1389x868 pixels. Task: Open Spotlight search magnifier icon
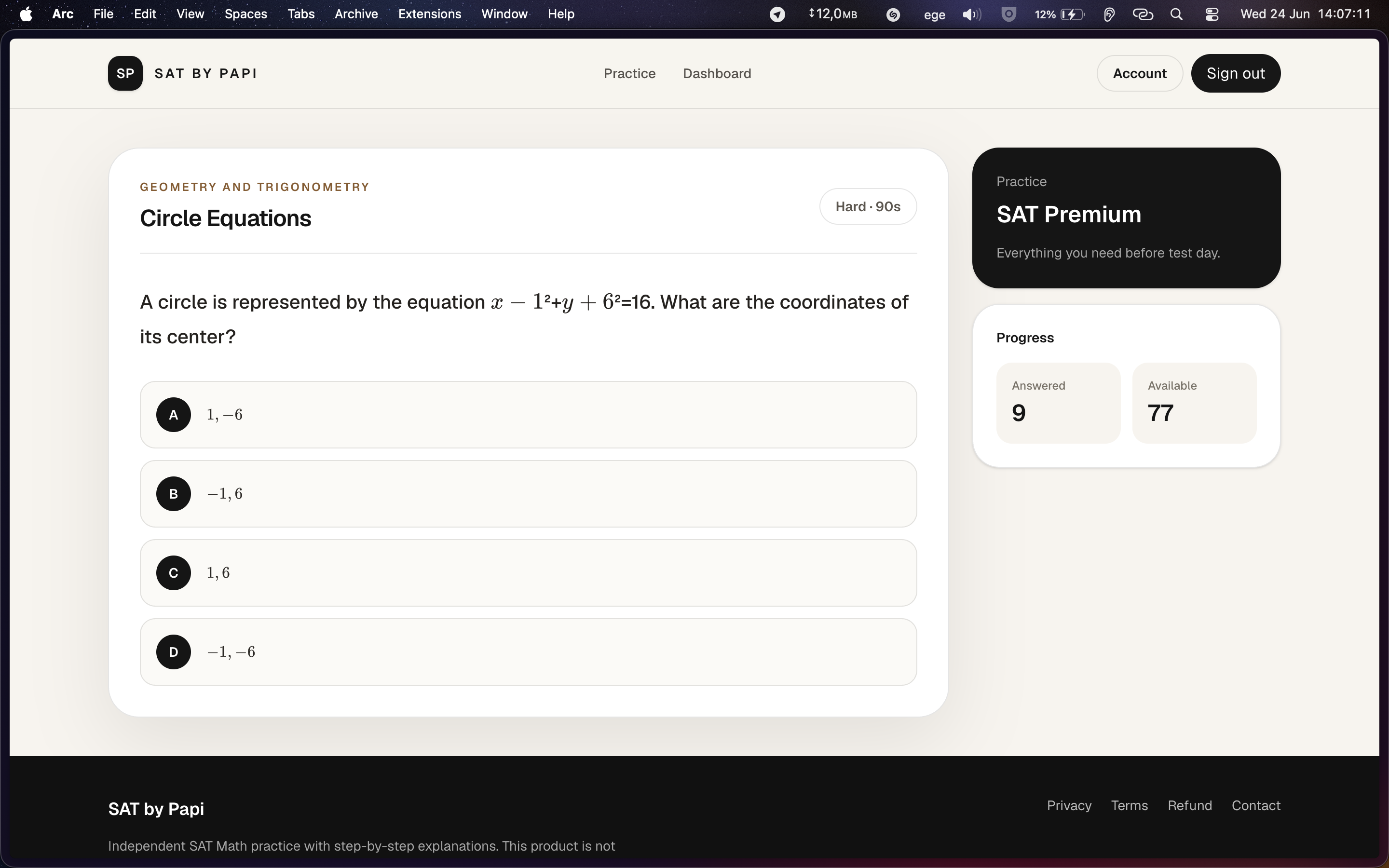click(x=1176, y=14)
